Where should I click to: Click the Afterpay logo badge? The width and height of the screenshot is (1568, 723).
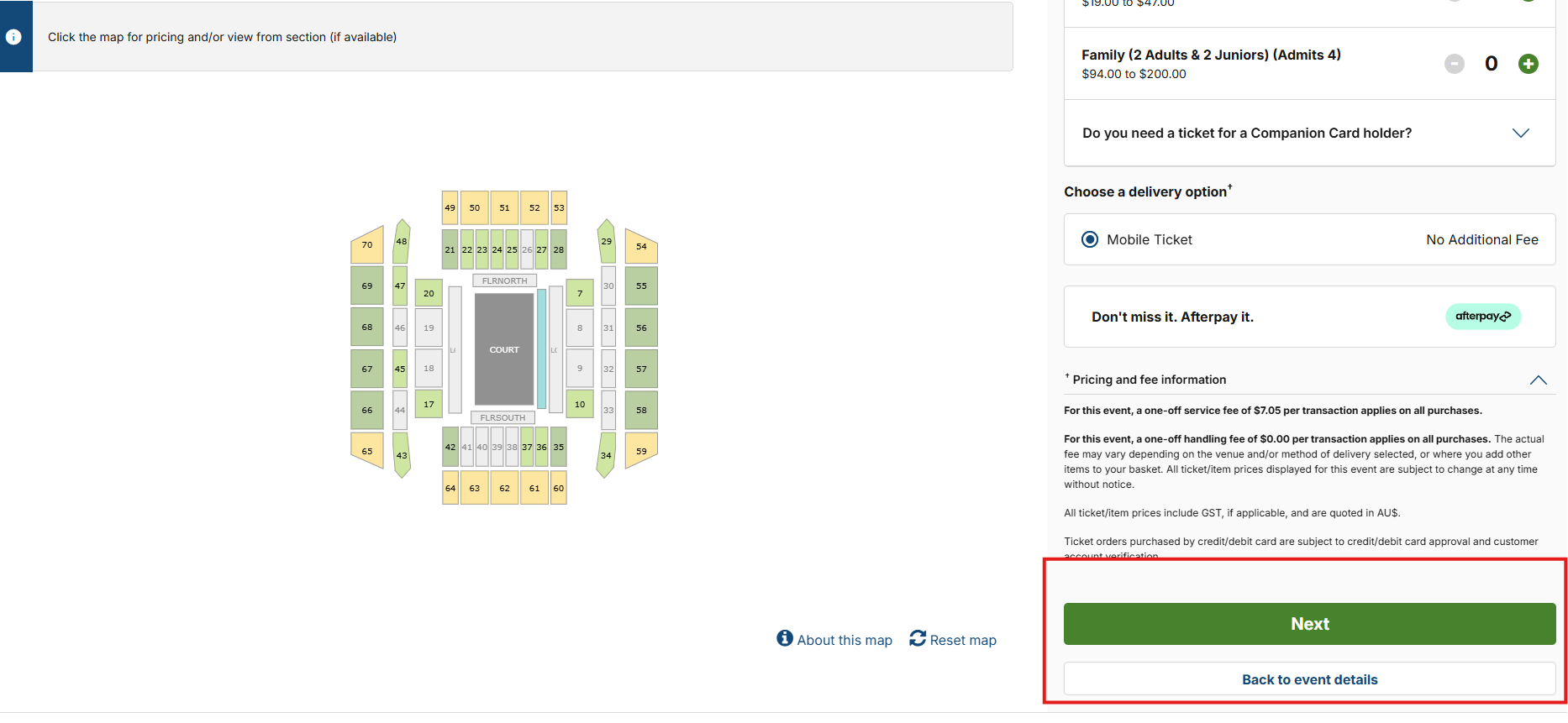click(x=1482, y=317)
